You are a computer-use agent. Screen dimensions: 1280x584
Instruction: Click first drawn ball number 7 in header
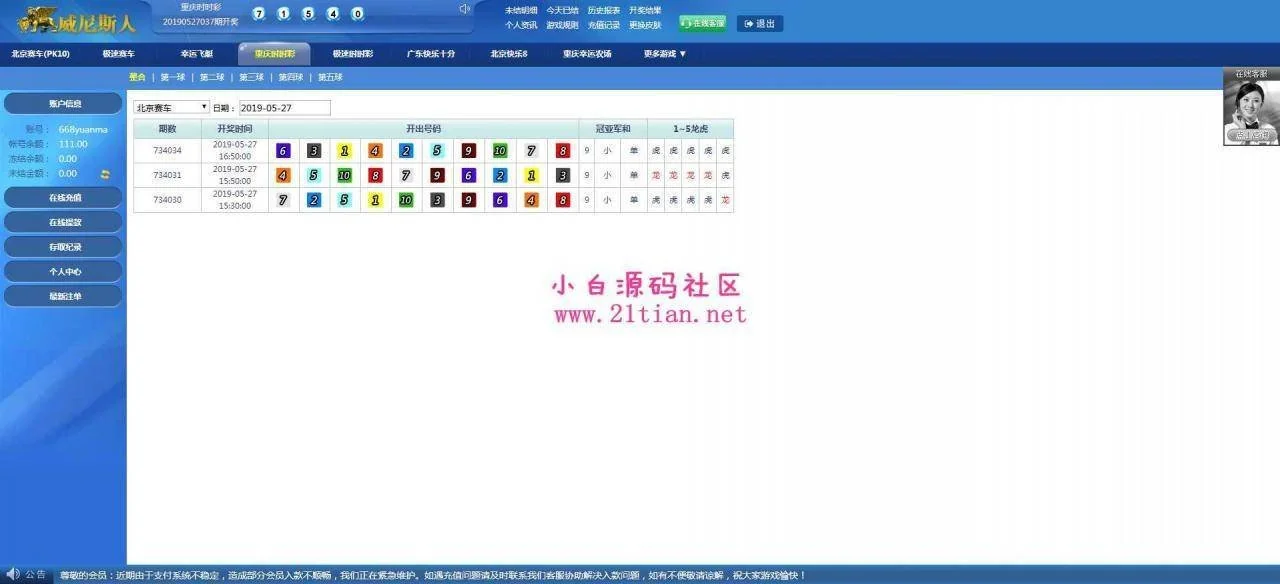pyautogui.click(x=259, y=14)
